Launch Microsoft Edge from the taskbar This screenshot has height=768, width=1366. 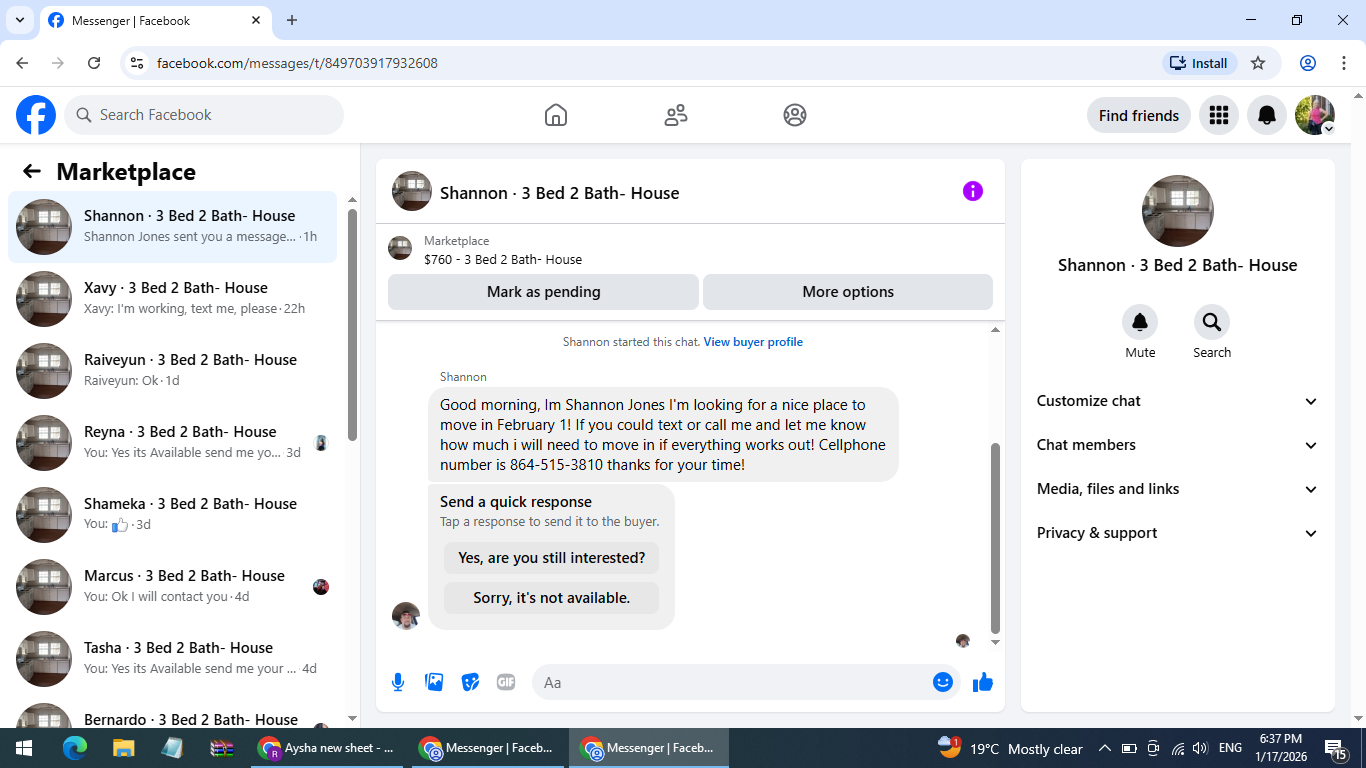click(x=75, y=748)
